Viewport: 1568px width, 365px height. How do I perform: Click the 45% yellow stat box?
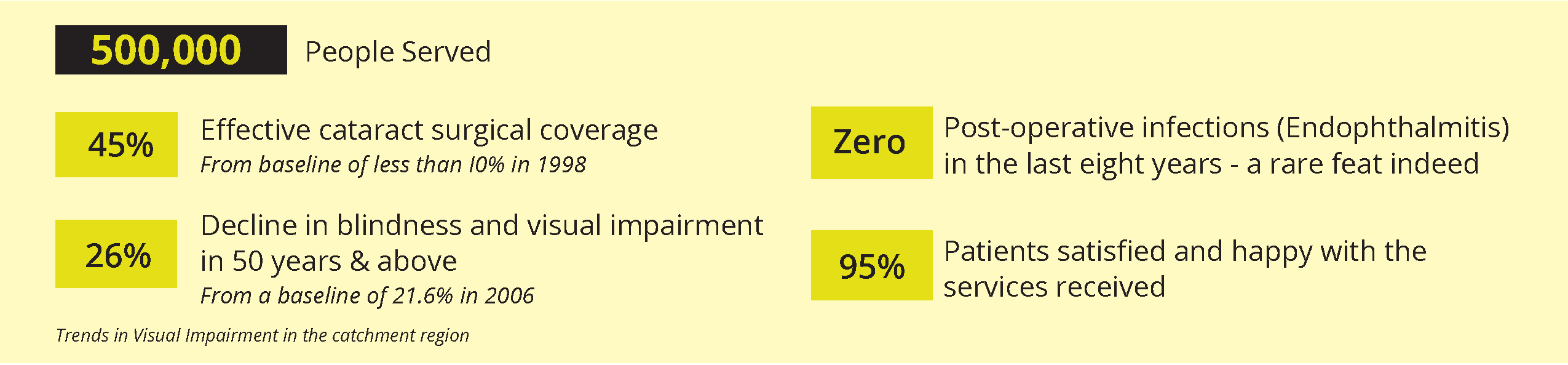click(x=116, y=145)
